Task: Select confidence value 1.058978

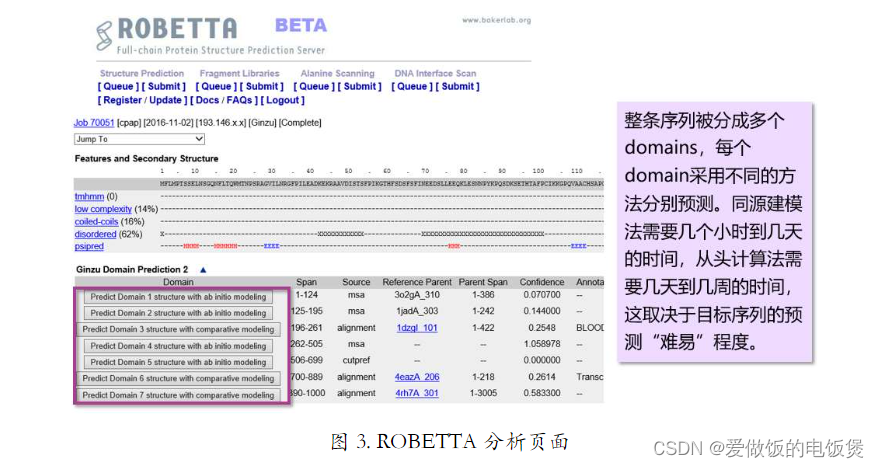Action: tap(542, 344)
